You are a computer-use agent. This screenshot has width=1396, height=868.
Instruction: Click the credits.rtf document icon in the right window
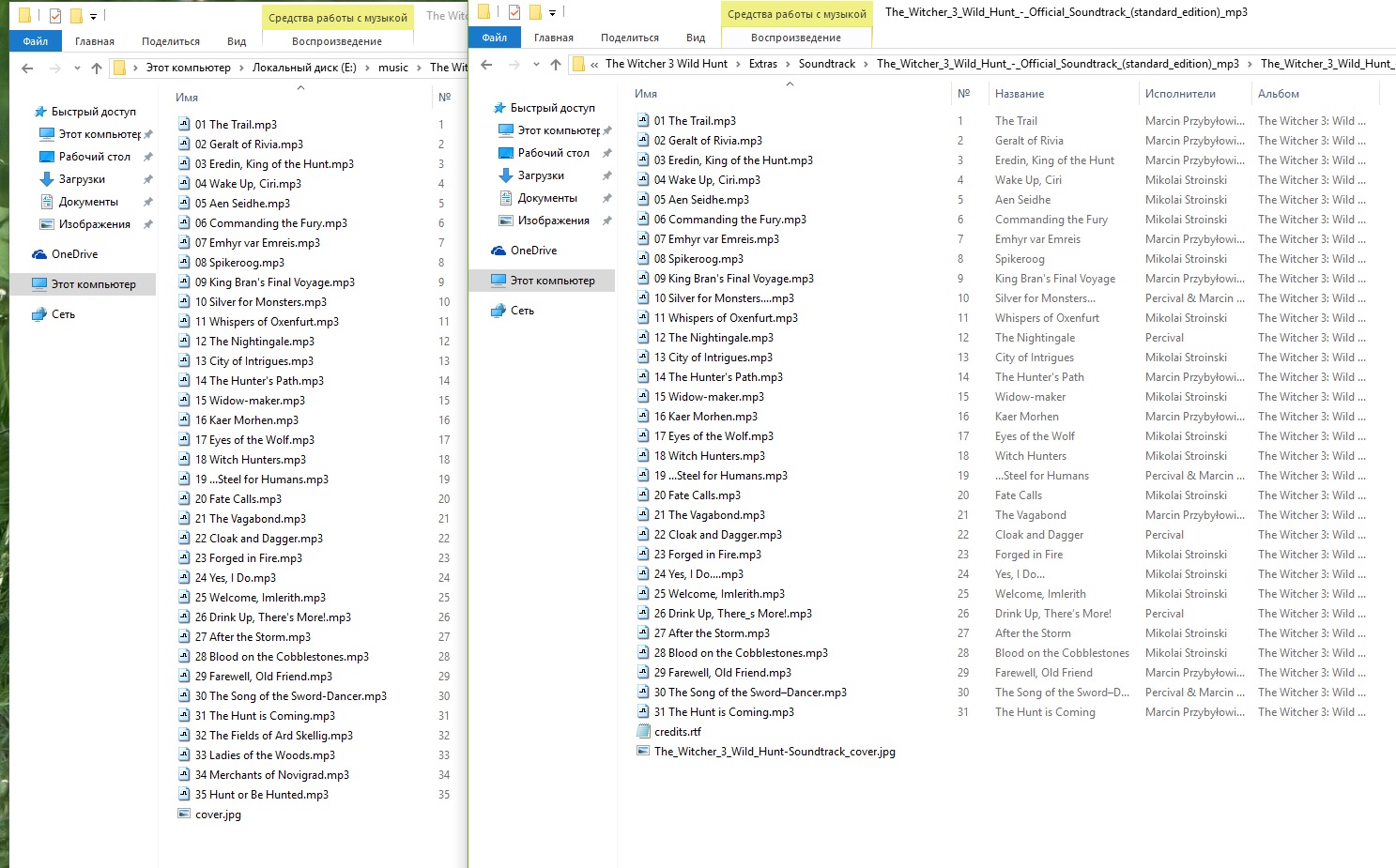(x=643, y=732)
